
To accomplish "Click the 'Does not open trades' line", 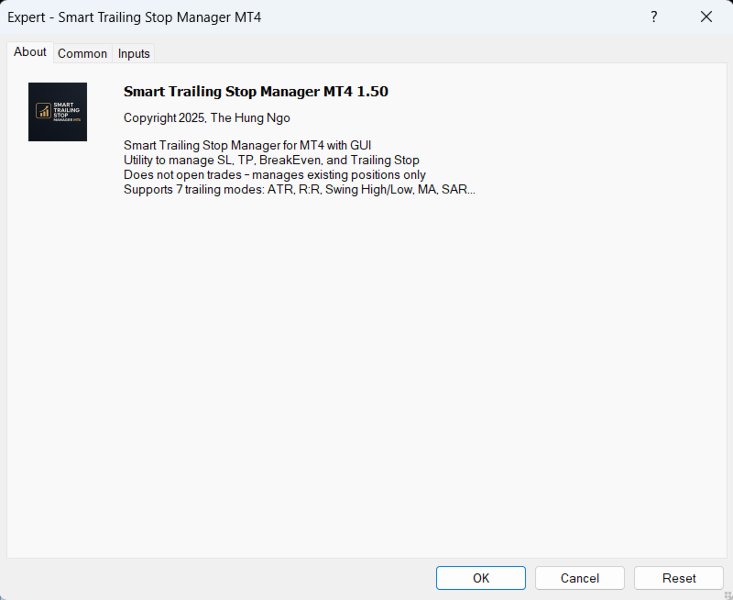I will tap(274, 175).
